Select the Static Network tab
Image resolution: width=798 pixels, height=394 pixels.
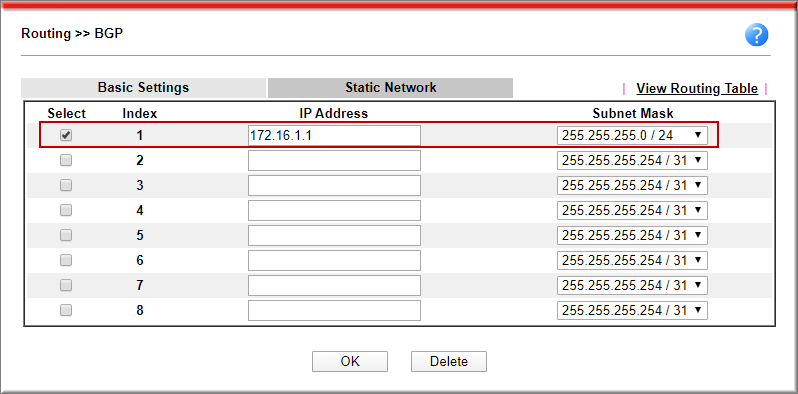[390, 88]
